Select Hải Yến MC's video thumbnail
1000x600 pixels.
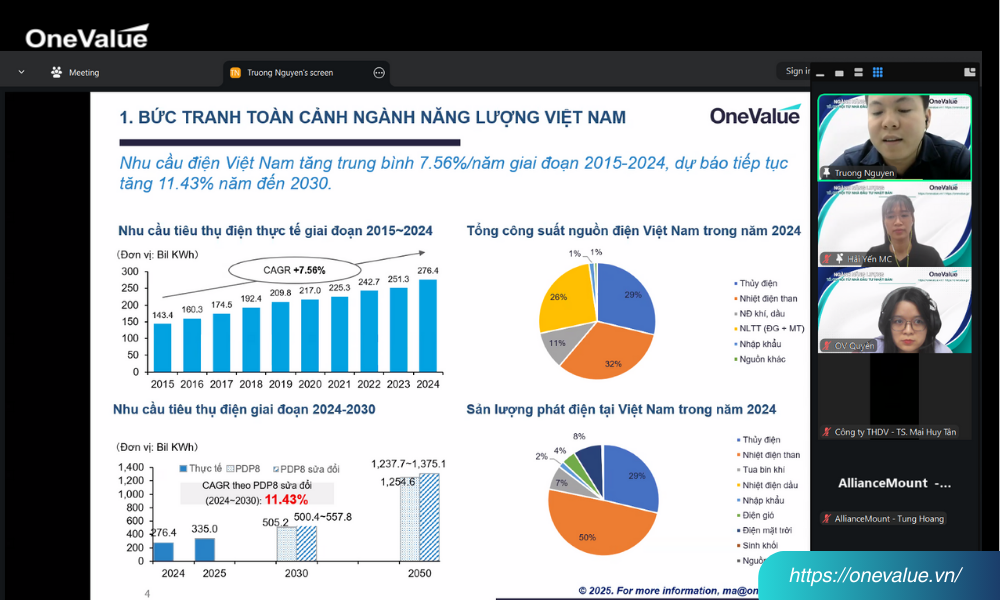pos(894,224)
